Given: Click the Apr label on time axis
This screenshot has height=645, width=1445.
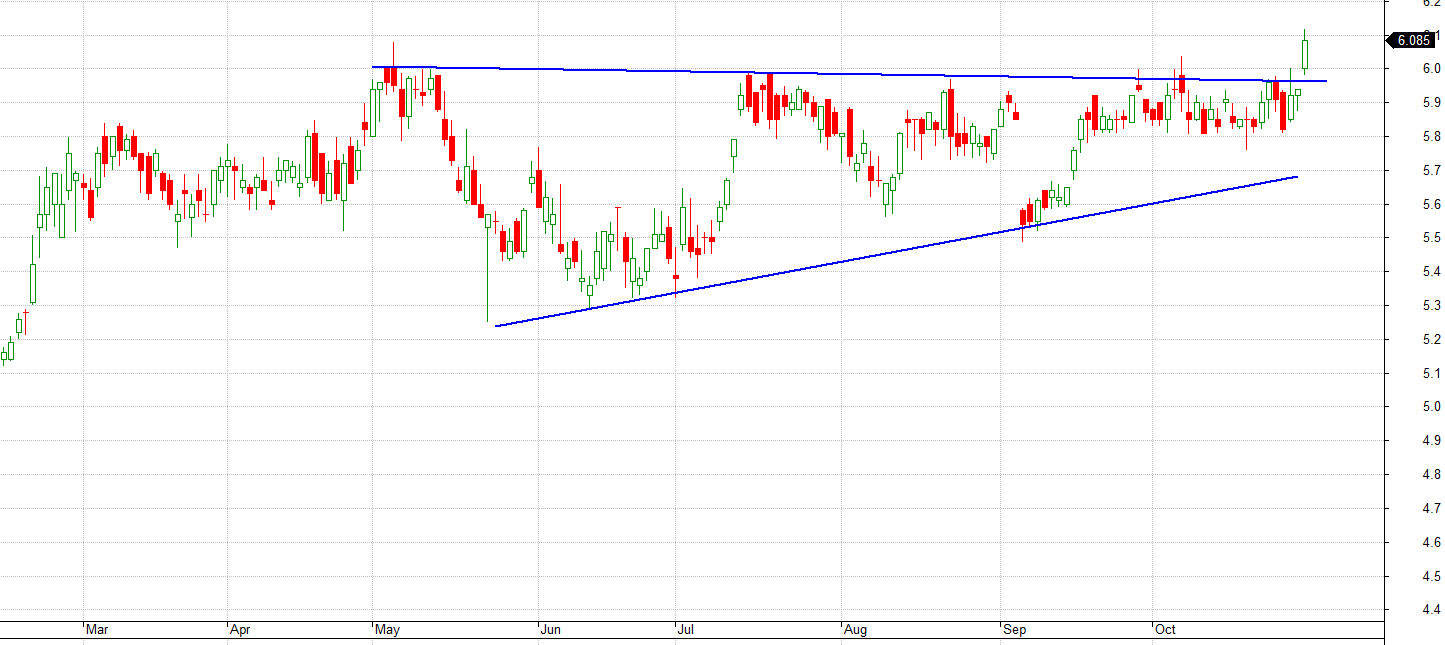Looking at the screenshot, I should (x=240, y=630).
